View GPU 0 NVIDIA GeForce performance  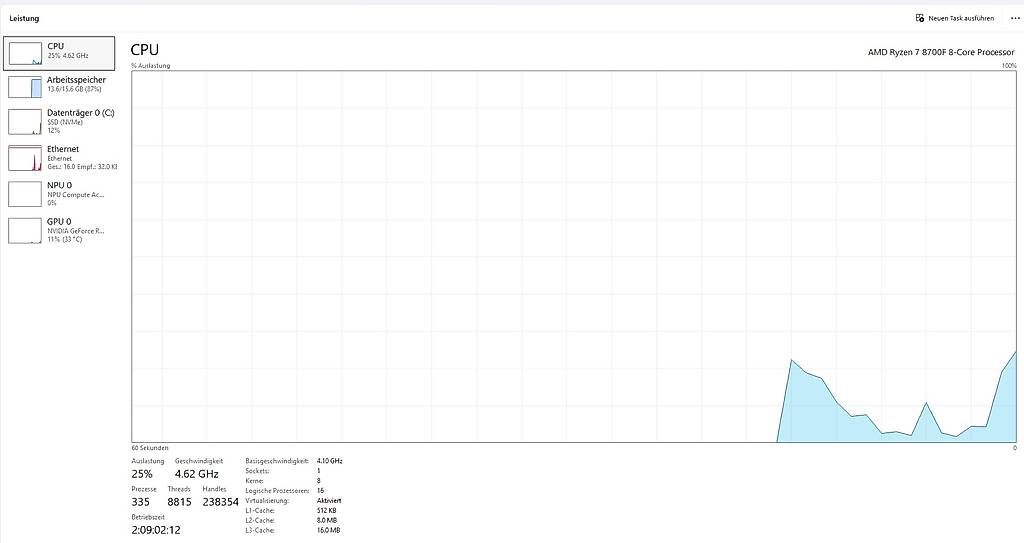59,229
